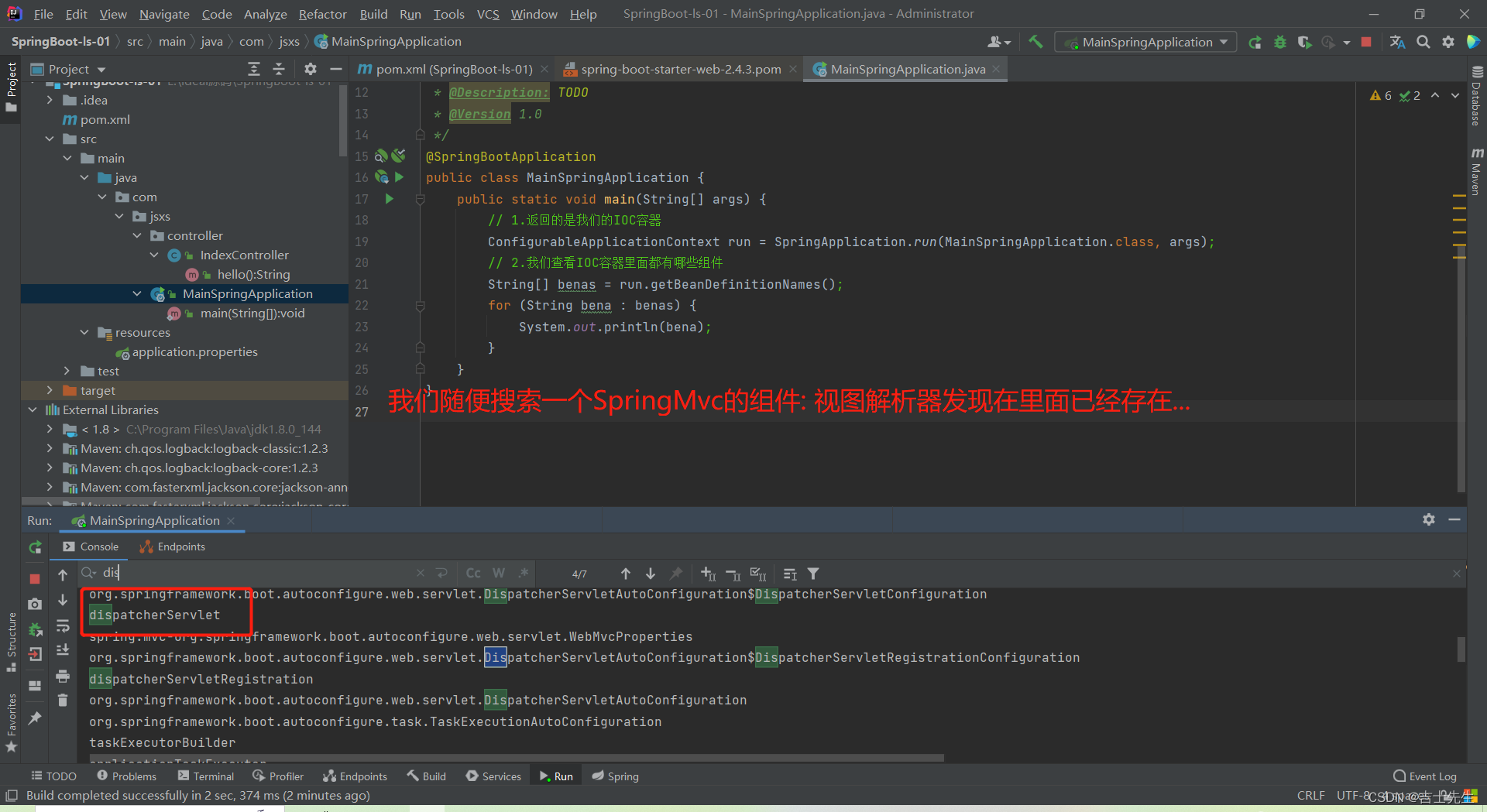Collapse all in Project panel
Image resolution: width=1487 pixels, height=812 pixels.
tap(279, 69)
